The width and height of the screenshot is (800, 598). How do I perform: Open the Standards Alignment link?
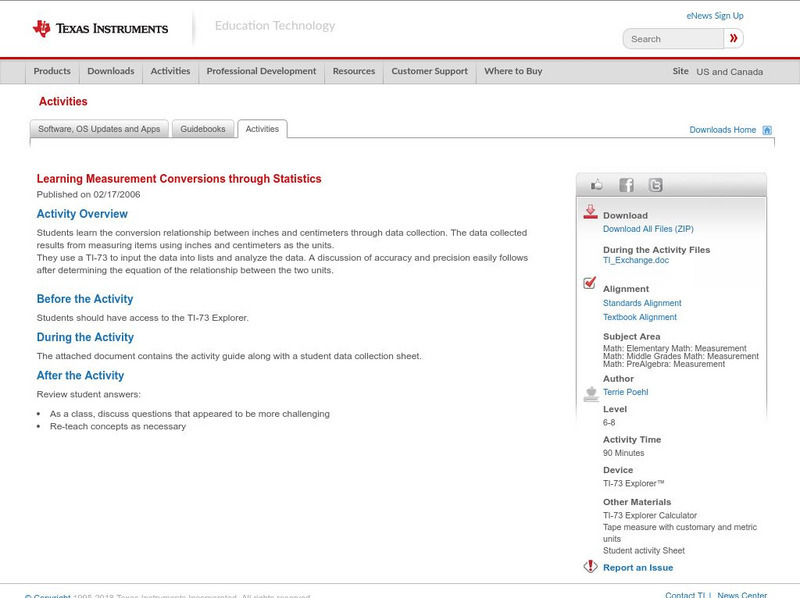pos(642,303)
